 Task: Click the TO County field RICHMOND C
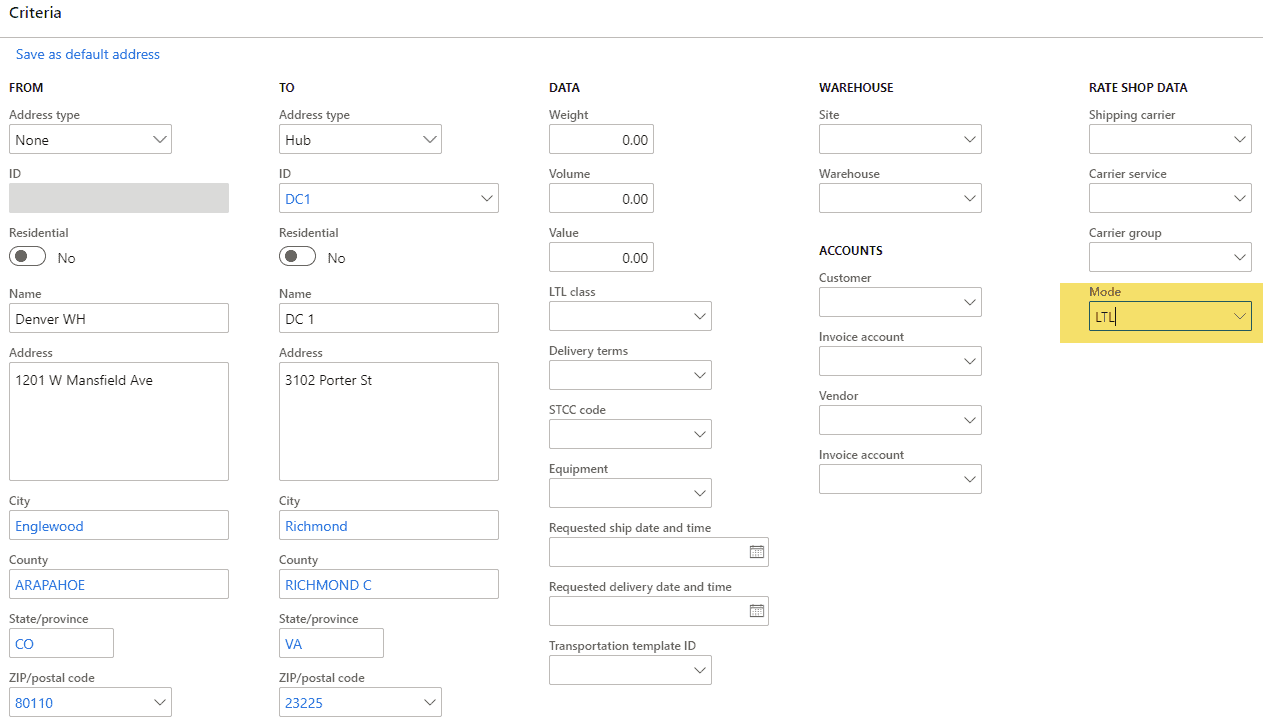389,584
